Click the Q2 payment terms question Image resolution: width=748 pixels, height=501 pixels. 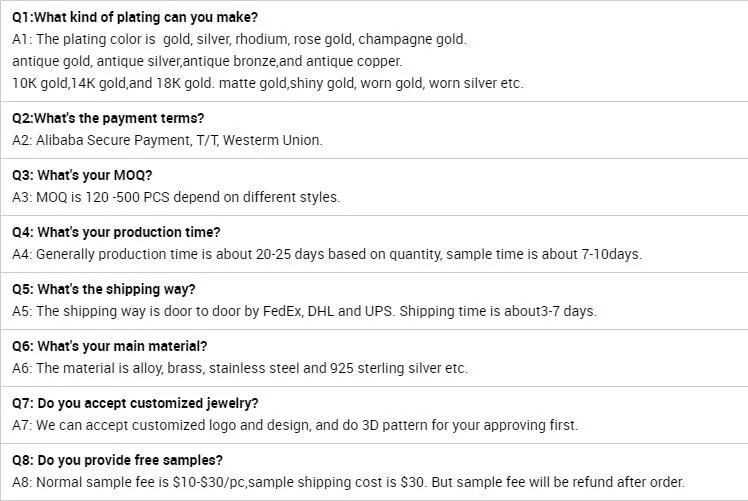pyautogui.click(x=108, y=118)
